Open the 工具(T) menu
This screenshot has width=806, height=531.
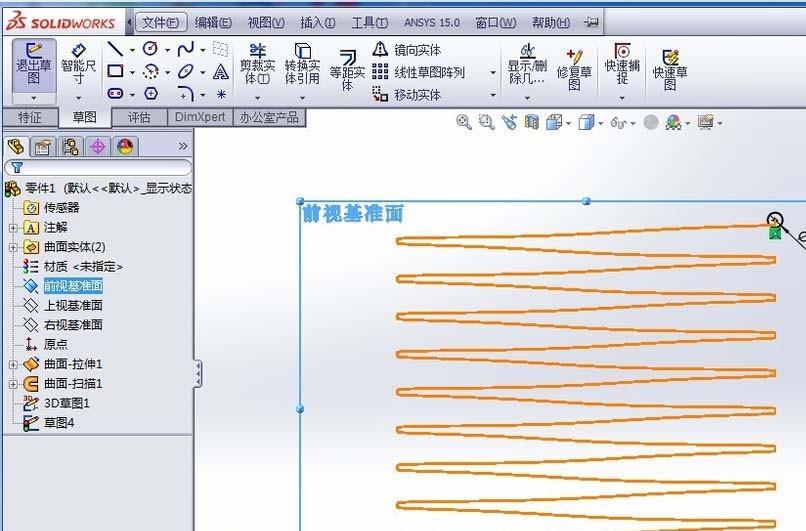pos(370,23)
